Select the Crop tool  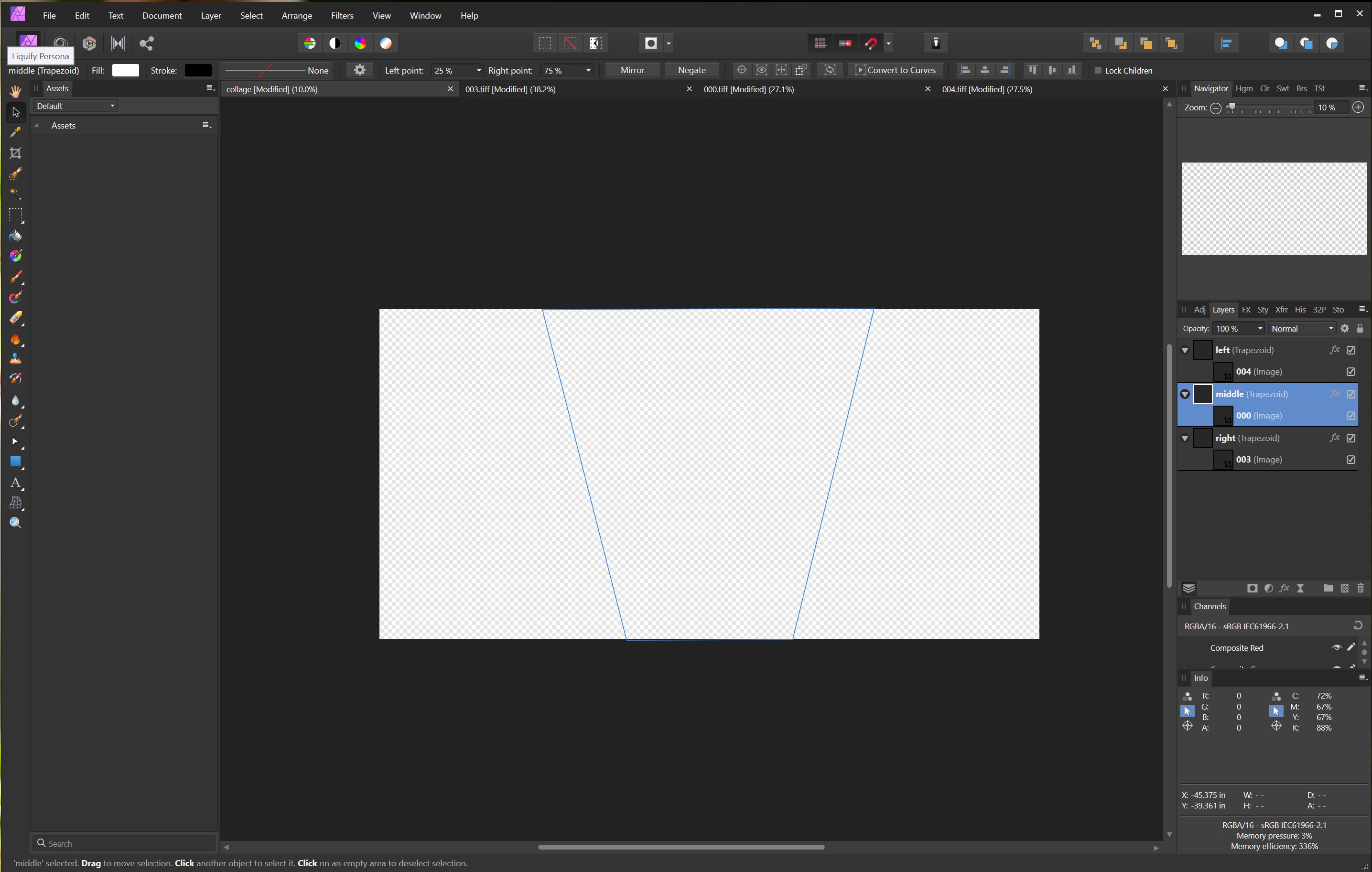coord(15,153)
